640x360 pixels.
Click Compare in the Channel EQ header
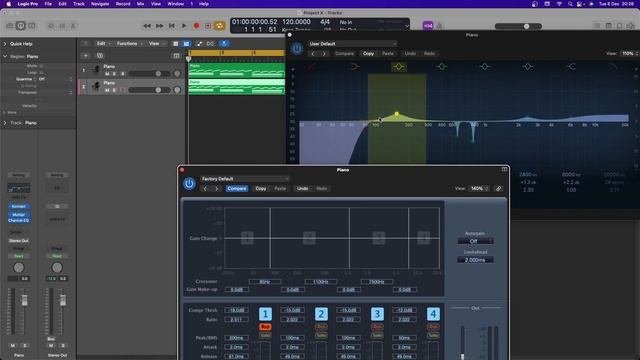(x=344, y=53)
